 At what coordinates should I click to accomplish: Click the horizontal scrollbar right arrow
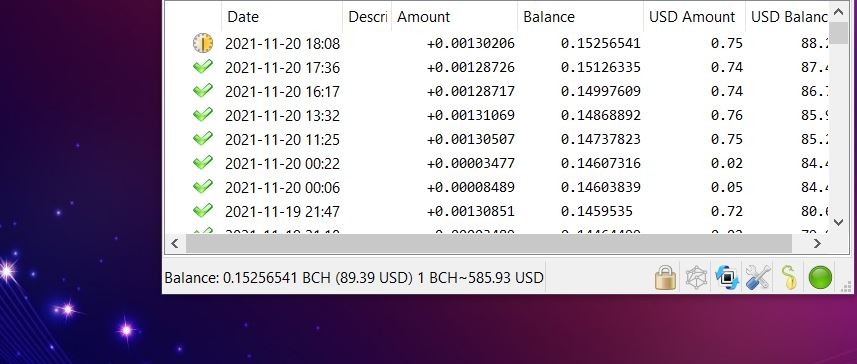point(817,244)
